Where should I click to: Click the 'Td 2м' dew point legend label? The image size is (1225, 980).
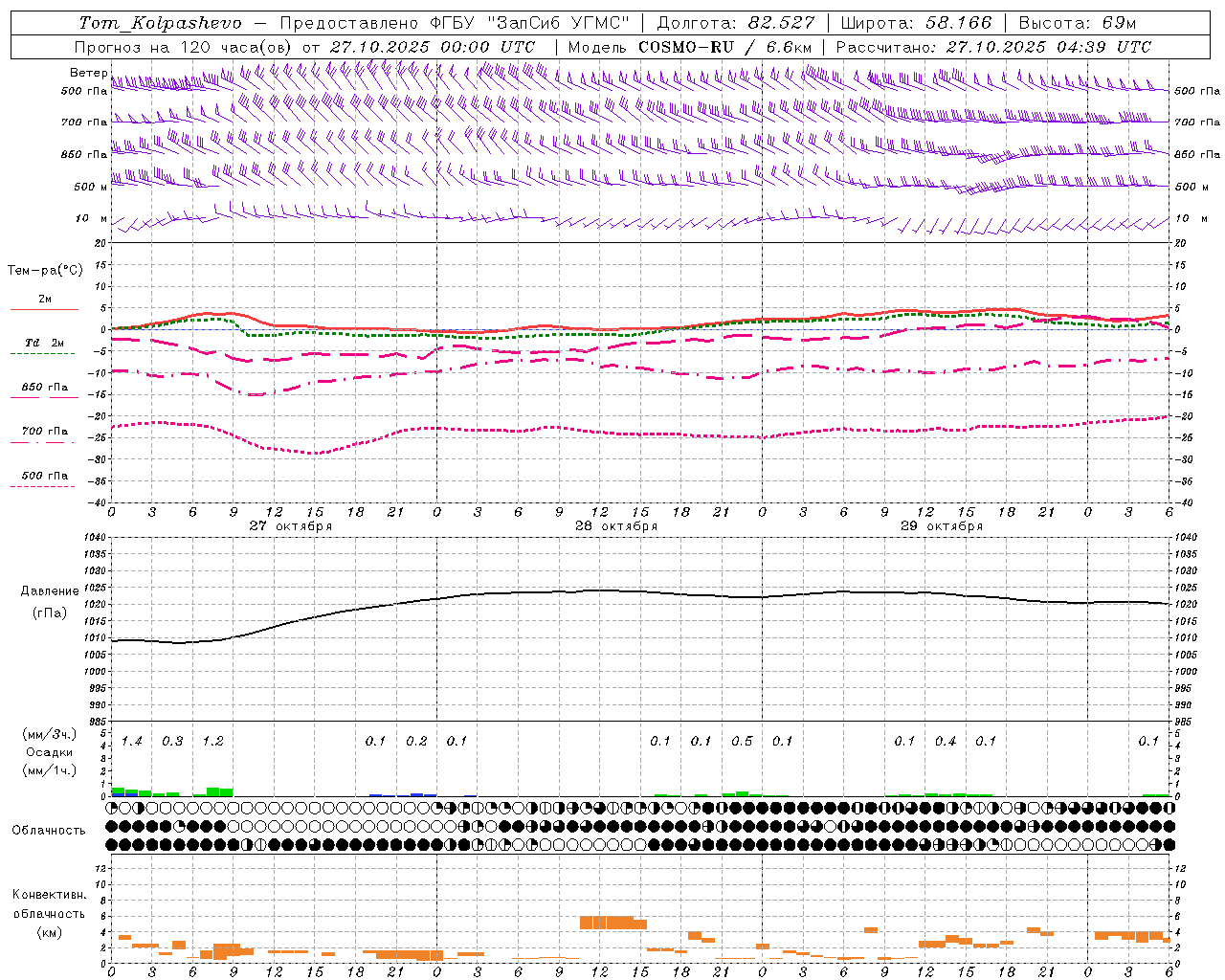click(x=44, y=343)
